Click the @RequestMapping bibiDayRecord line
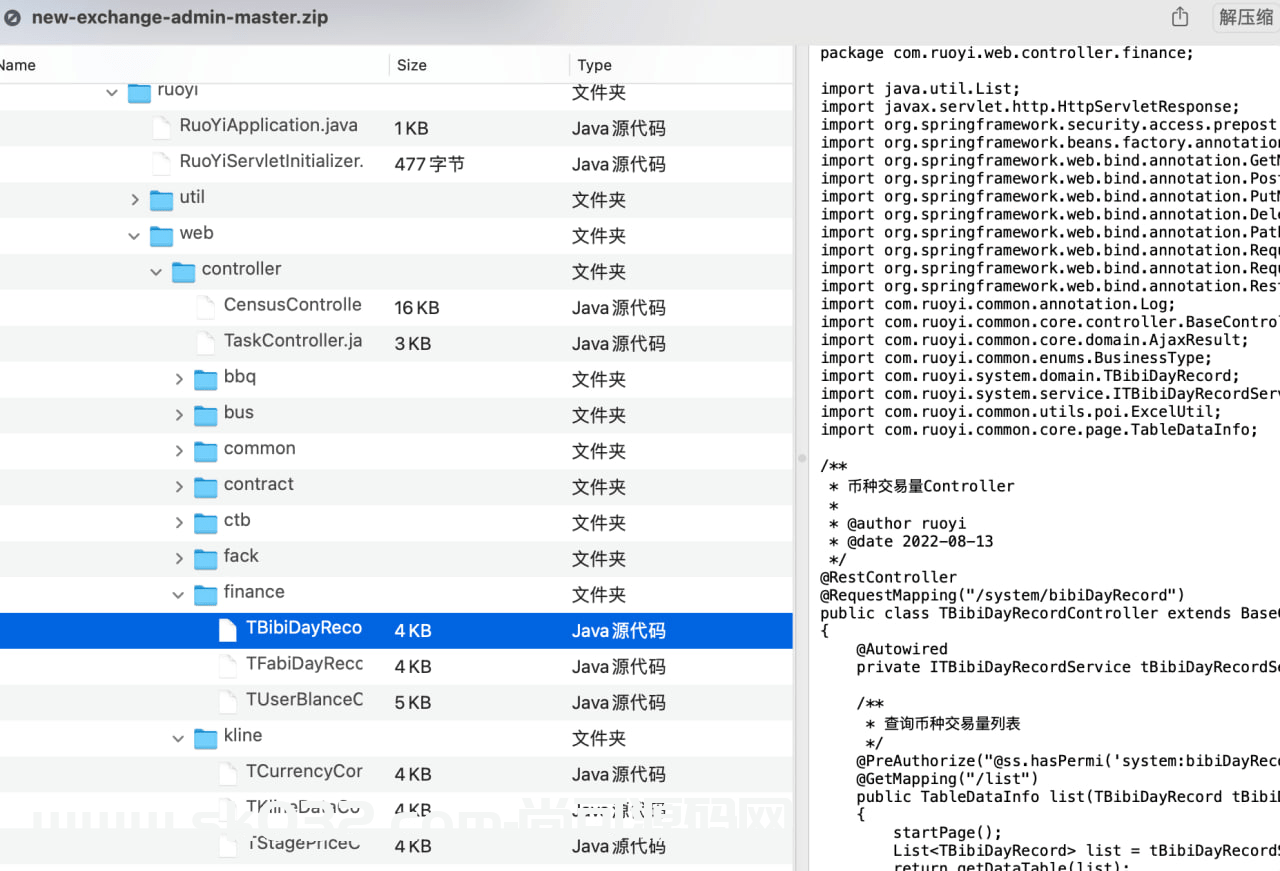This screenshot has height=871, width=1280. tap(1002, 595)
